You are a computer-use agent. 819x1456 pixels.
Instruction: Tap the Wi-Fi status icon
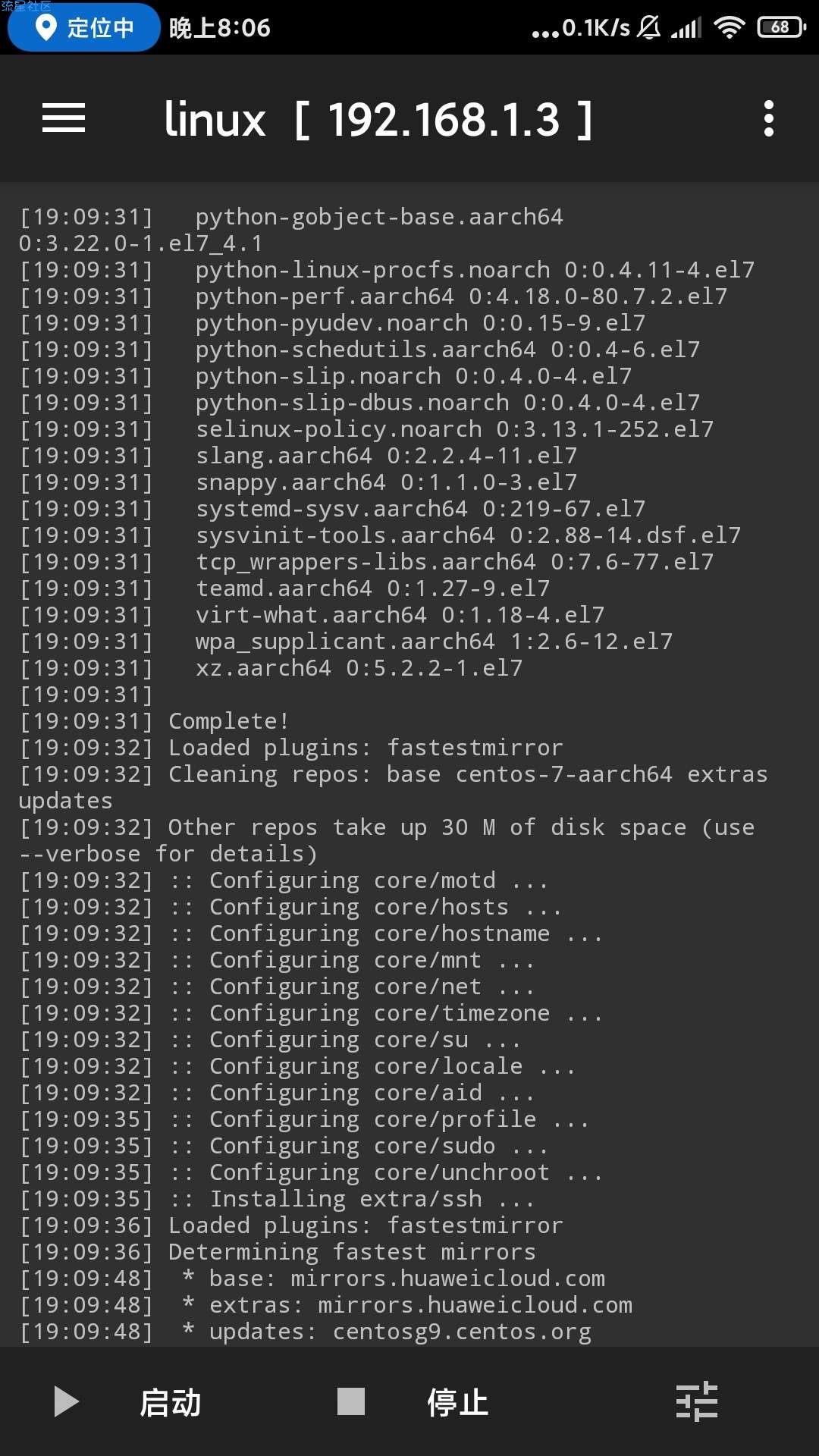[730, 28]
